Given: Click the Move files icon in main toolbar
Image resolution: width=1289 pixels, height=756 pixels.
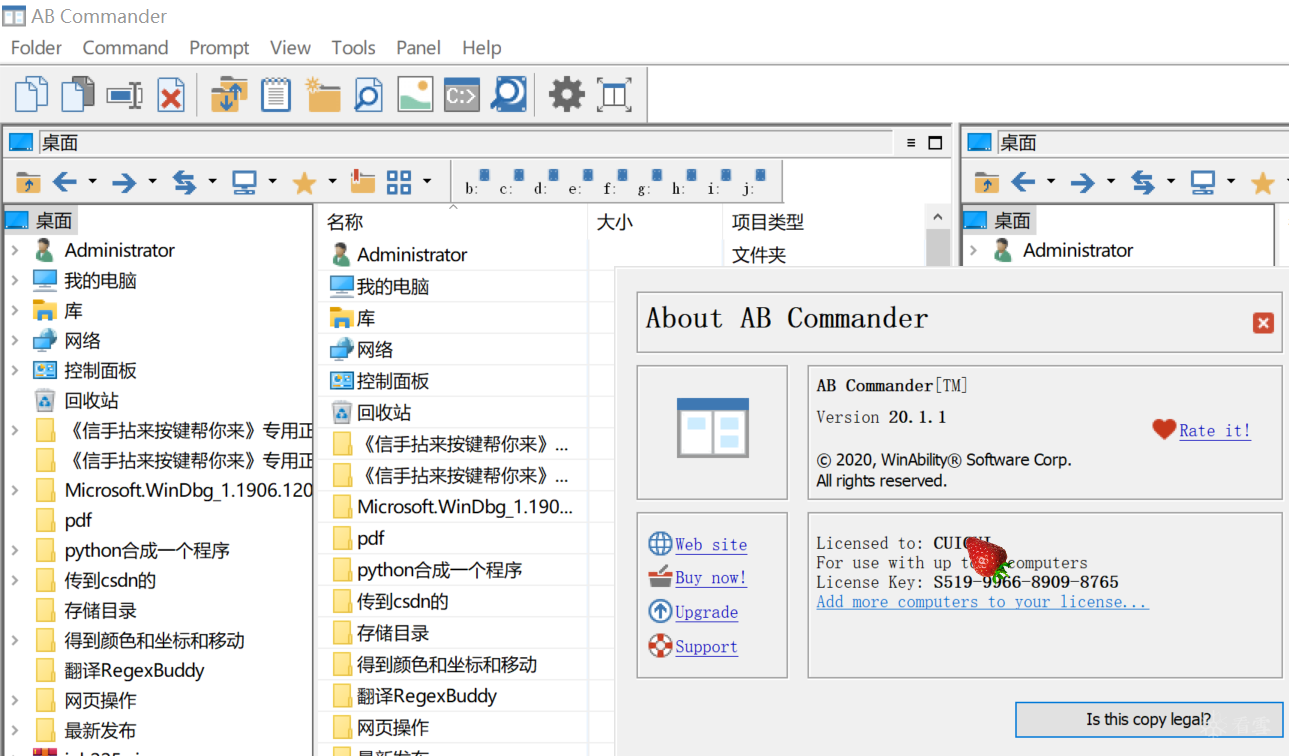Looking at the screenshot, I should [78, 95].
